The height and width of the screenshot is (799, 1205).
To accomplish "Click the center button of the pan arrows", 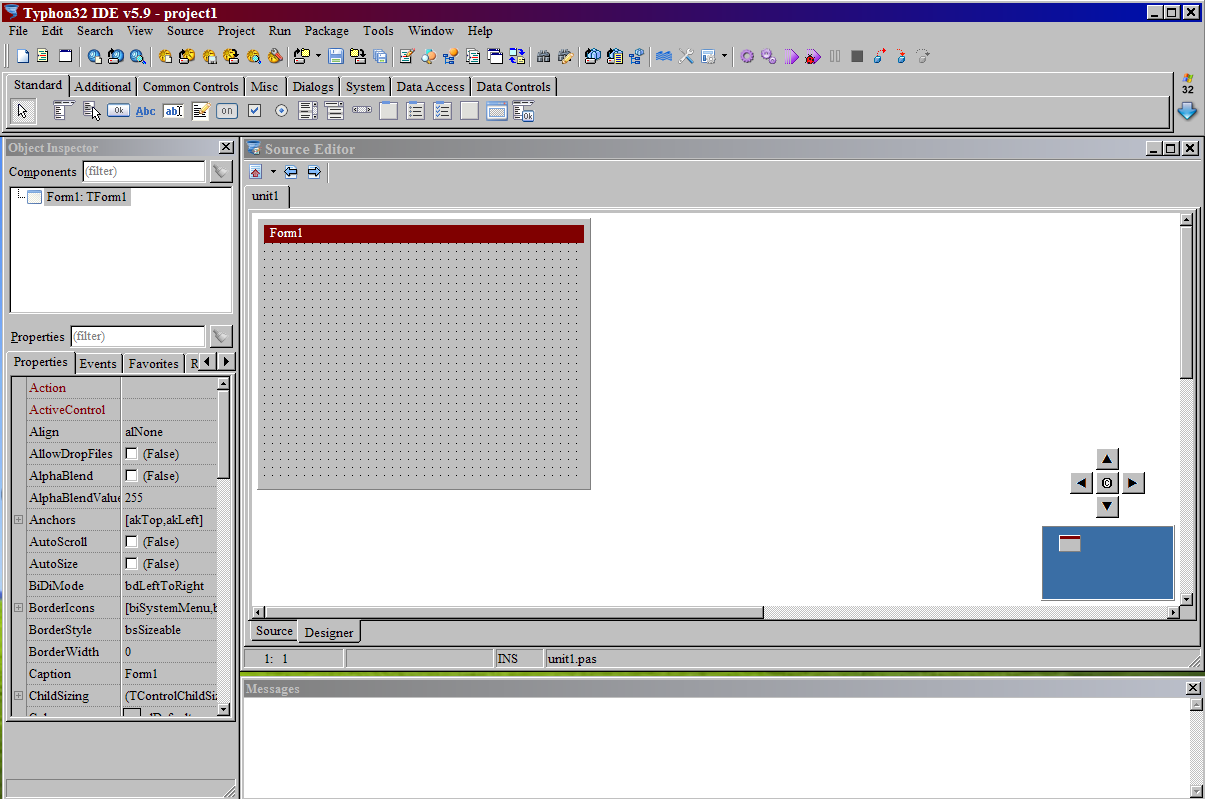I will pos(1107,483).
